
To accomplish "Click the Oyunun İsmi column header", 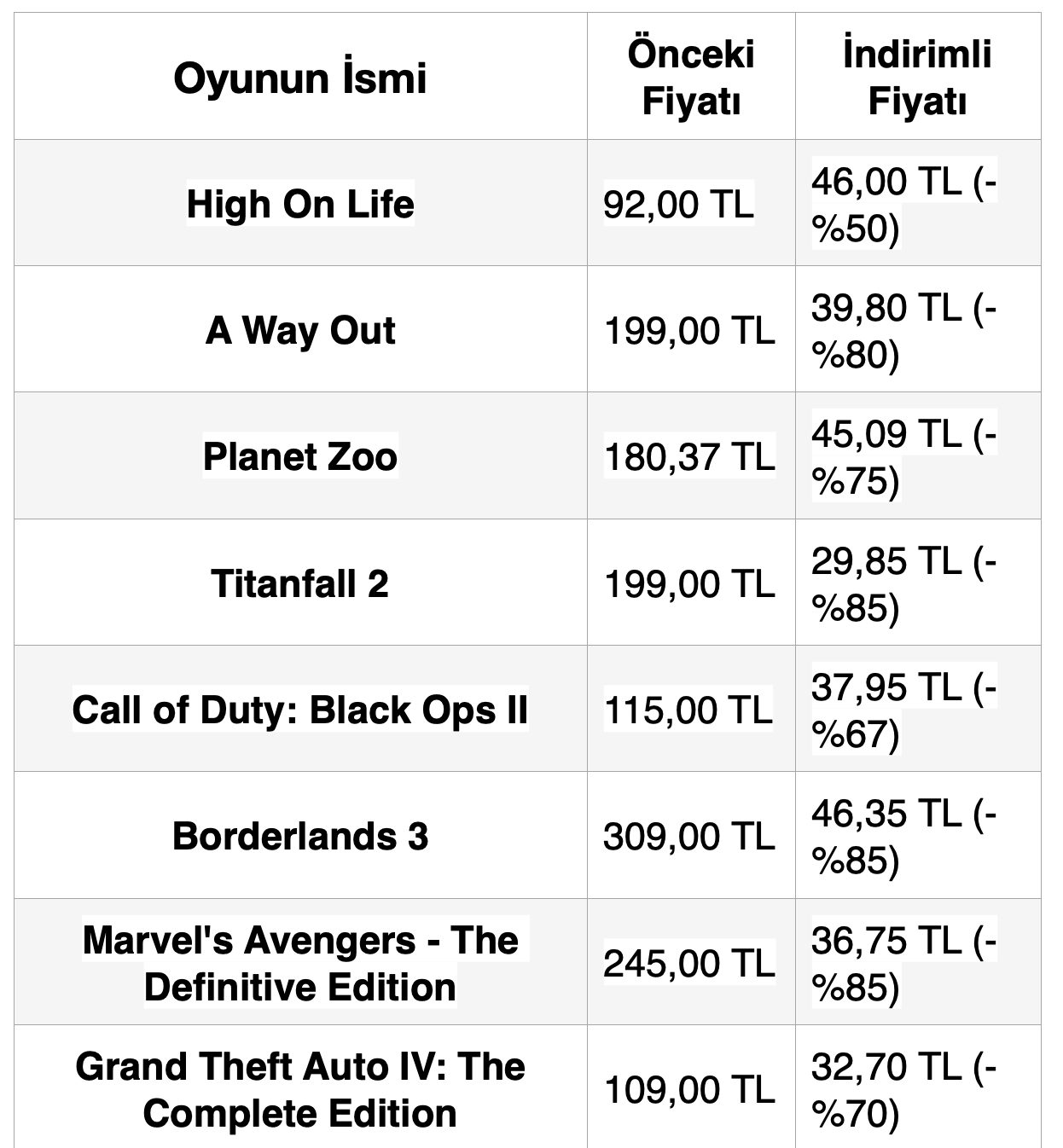I will tap(300, 78).
